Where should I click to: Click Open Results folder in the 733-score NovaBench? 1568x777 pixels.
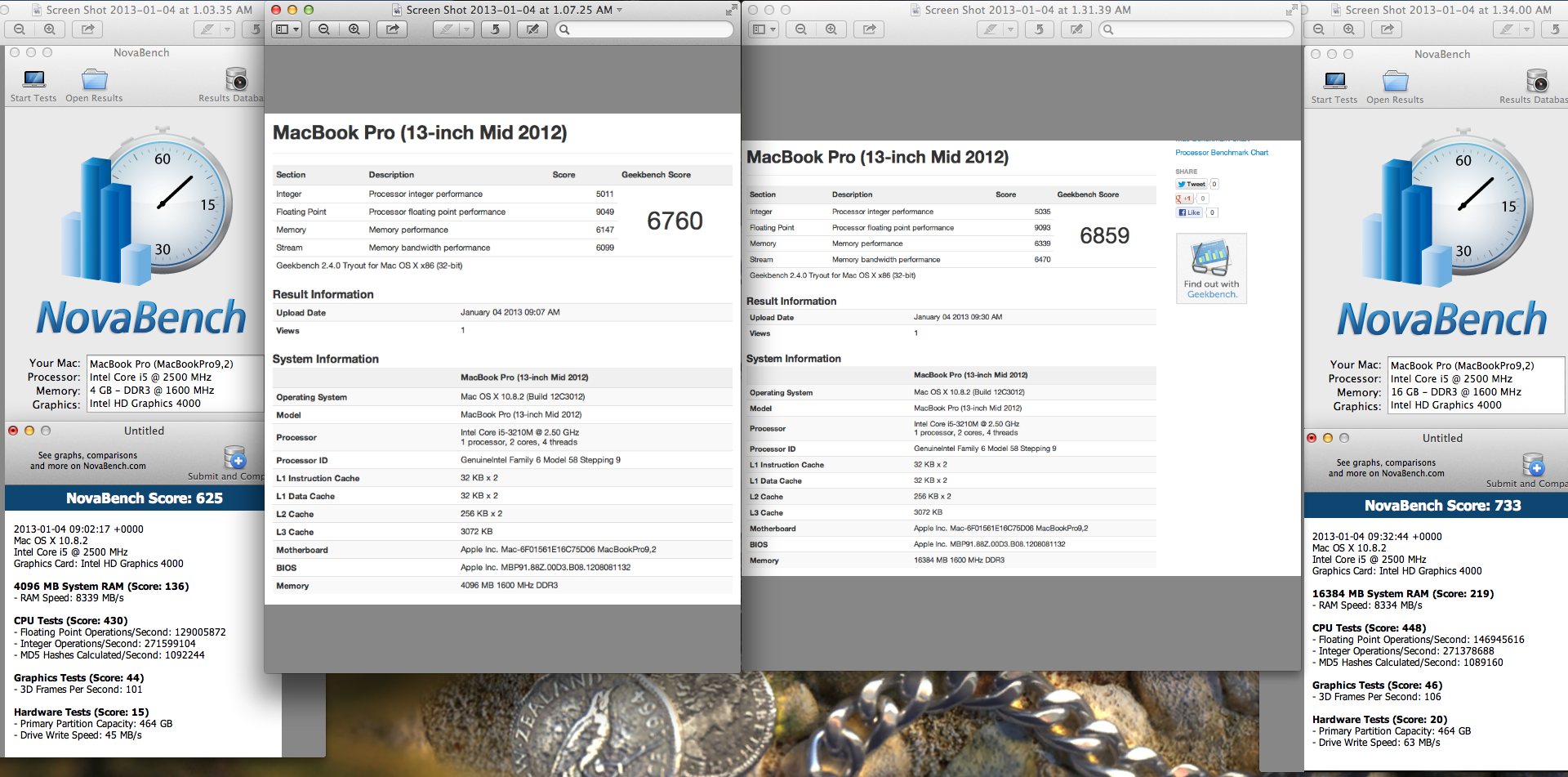tap(1396, 82)
